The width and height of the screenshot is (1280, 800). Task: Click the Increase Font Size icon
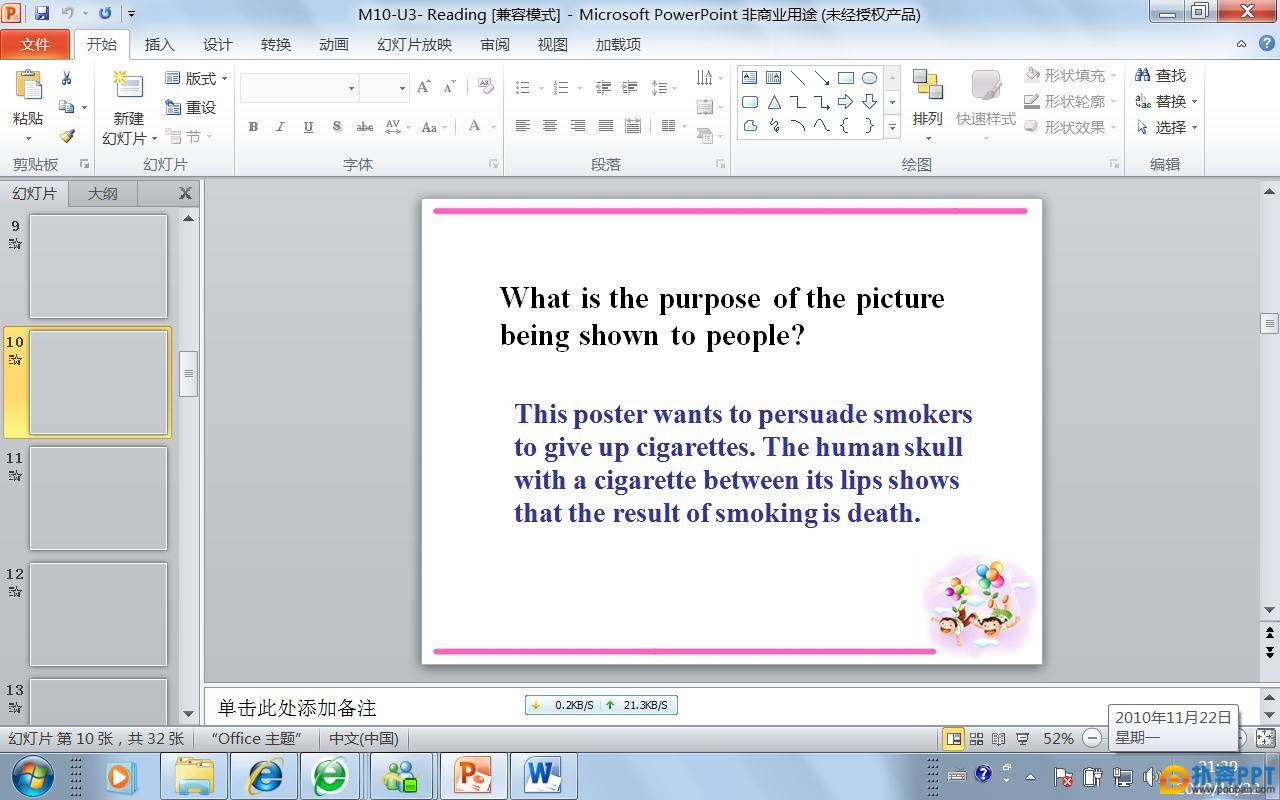click(424, 87)
